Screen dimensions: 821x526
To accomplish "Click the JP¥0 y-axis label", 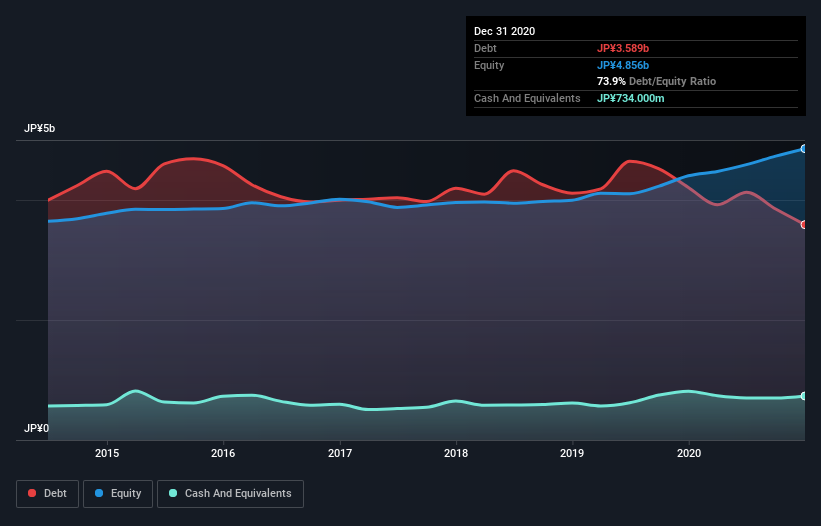I will point(36,429).
